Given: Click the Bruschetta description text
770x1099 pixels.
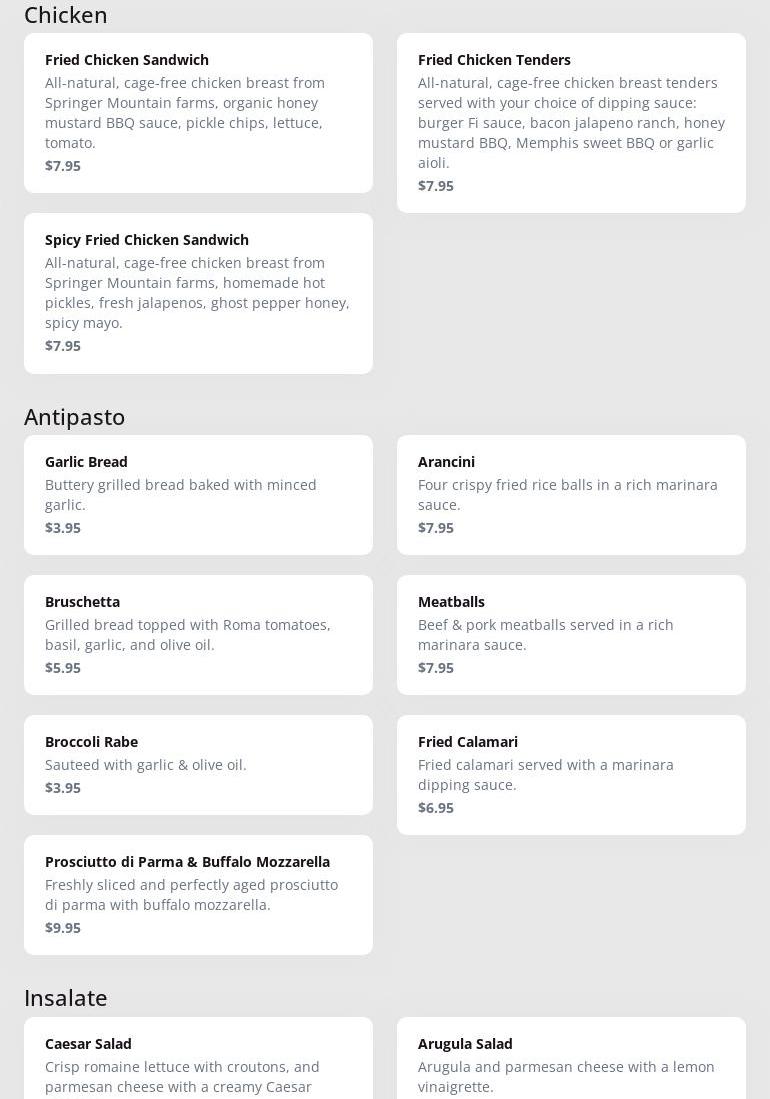Looking at the screenshot, I should pos(187,634).
